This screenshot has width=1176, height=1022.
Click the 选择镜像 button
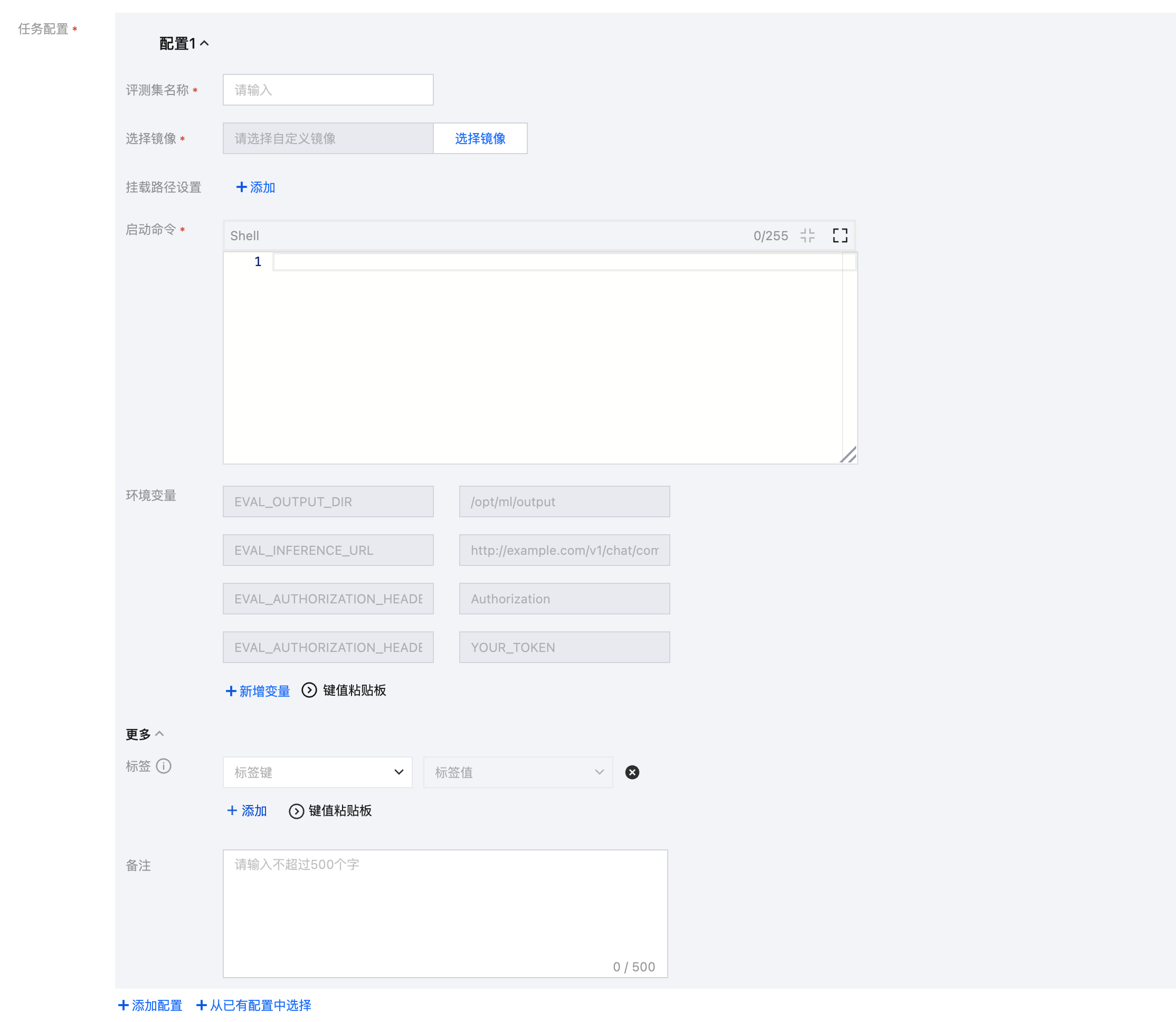click(x=480, y=139)
